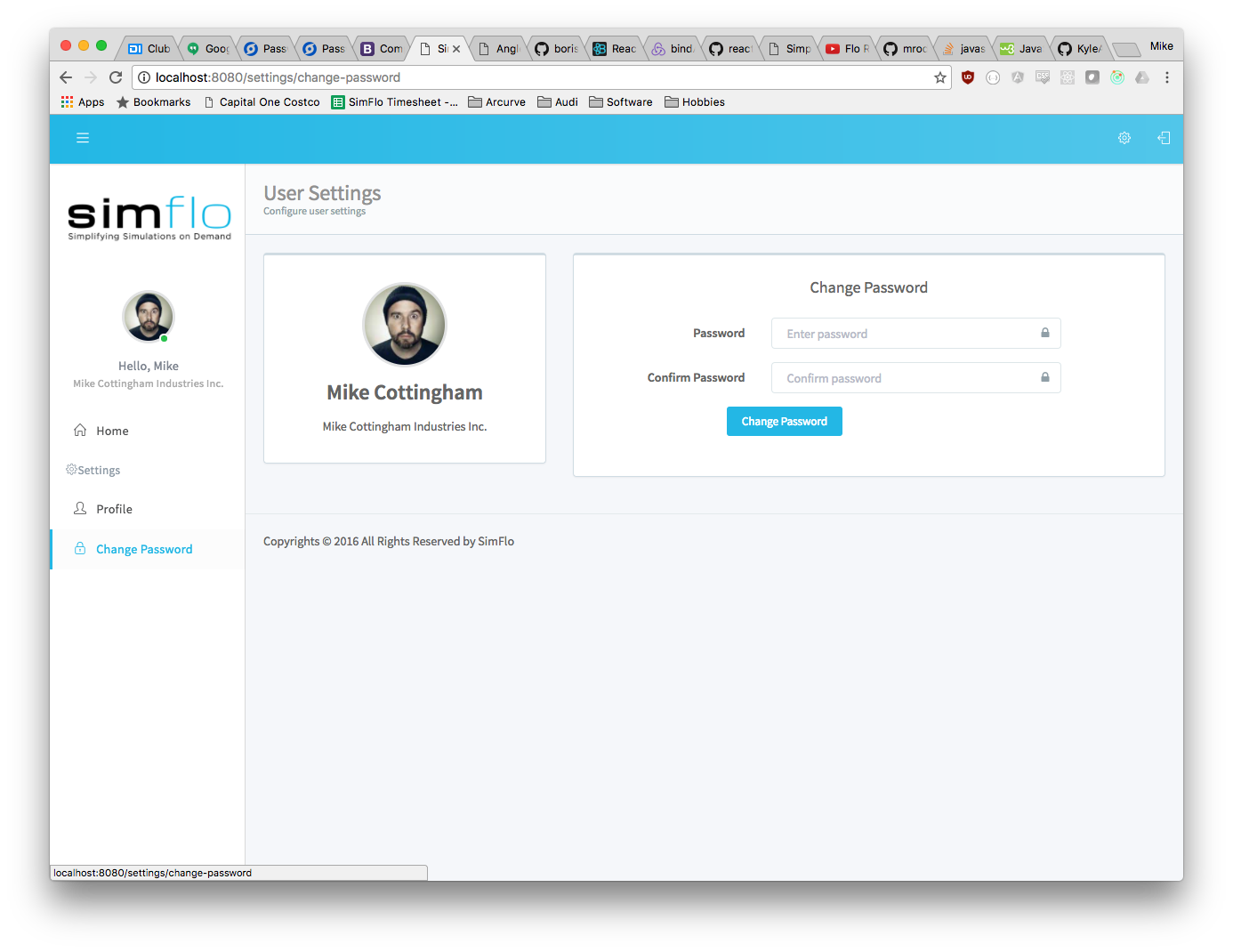Select Change Password sidebar item
This screenshot has width=1233, height=952.
tap(144, 549)
